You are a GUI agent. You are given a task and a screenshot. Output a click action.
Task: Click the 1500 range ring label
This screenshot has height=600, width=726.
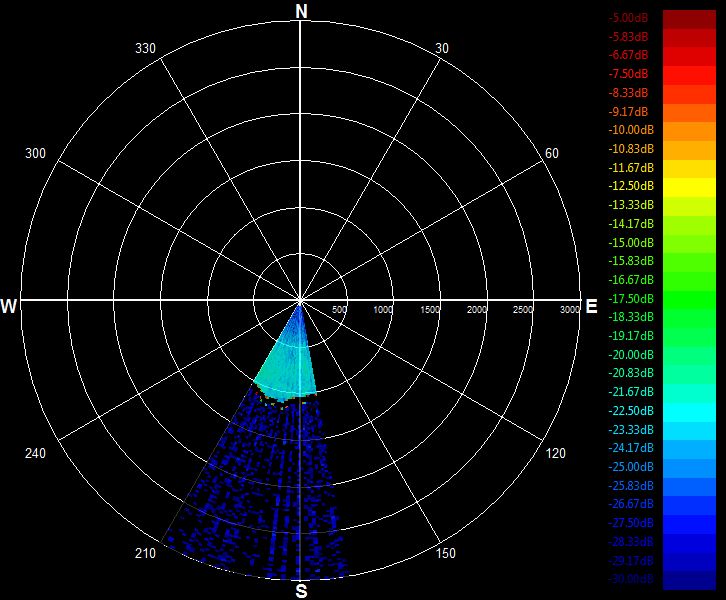(x=430, y=310)
